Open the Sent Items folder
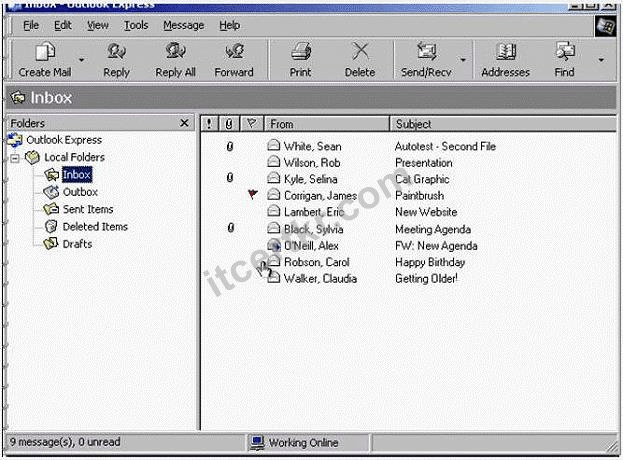Viewport: 623px width, 460px height. [88, 209]
